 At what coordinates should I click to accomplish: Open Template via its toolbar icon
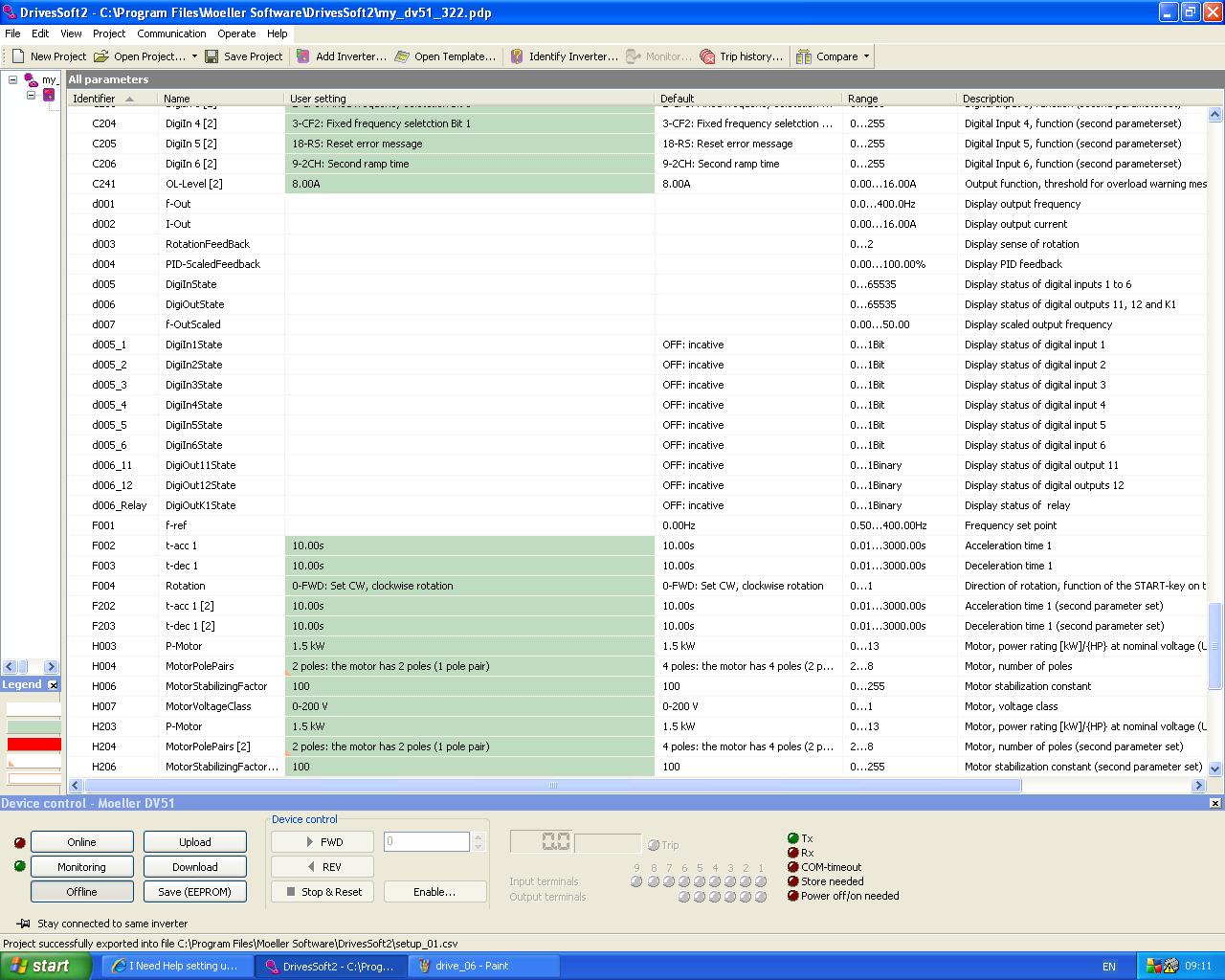click(x=403, y=56)
